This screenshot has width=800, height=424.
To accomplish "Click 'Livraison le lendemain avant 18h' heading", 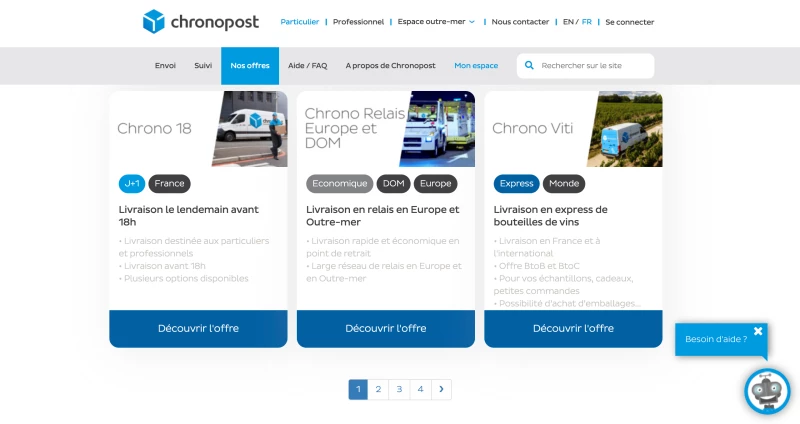I will click(x=189, y=216).
